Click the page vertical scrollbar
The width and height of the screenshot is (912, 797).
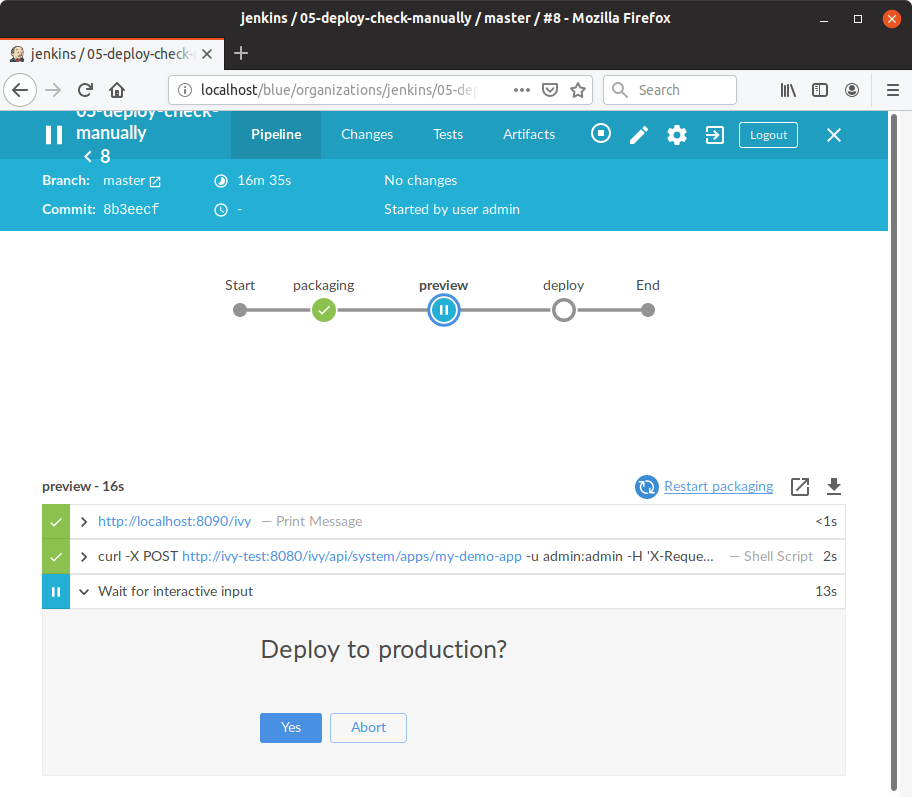click(x=895, y=451)
